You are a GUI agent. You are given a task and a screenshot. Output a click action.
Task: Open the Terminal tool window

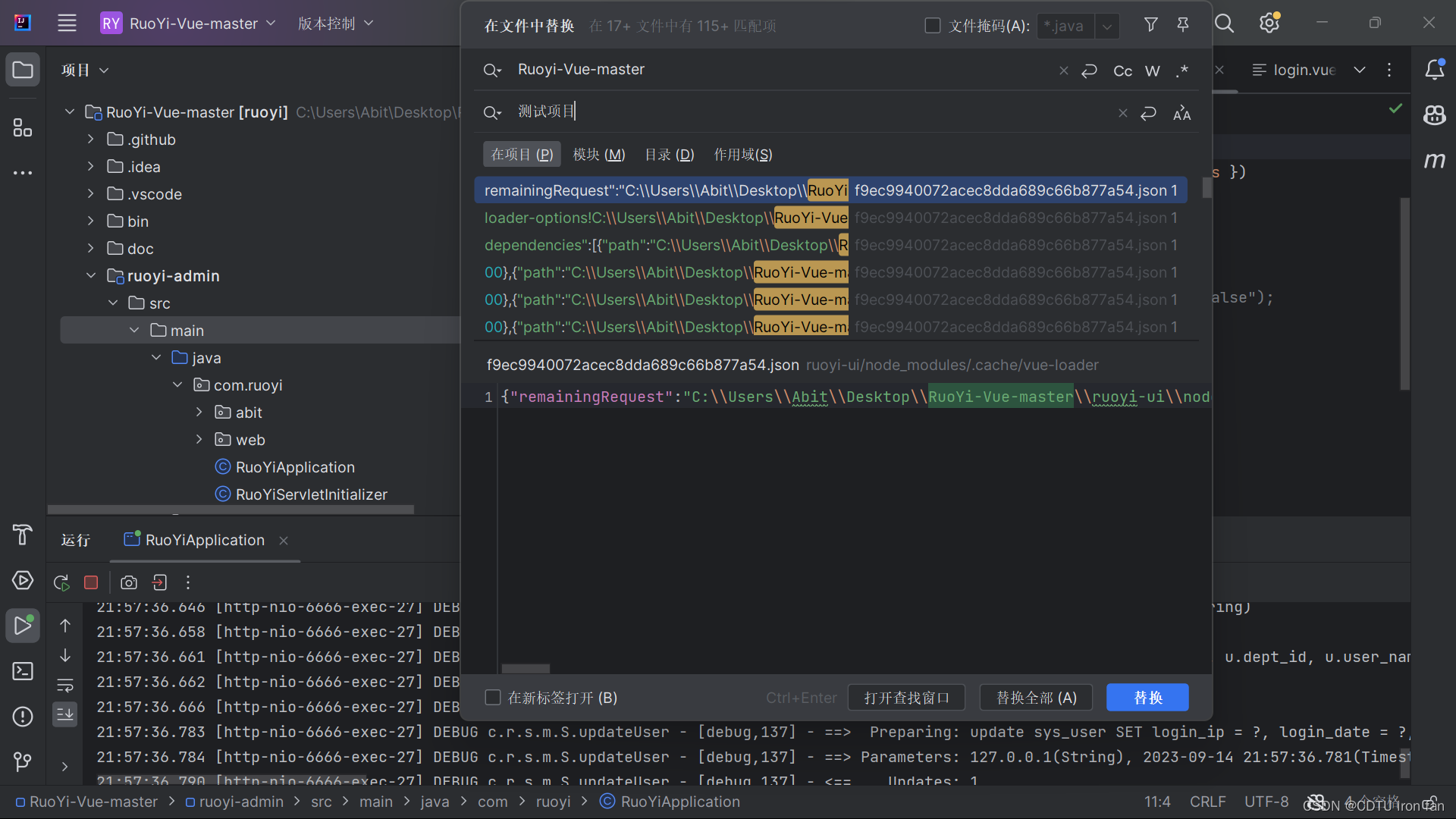tap(23, 671)
